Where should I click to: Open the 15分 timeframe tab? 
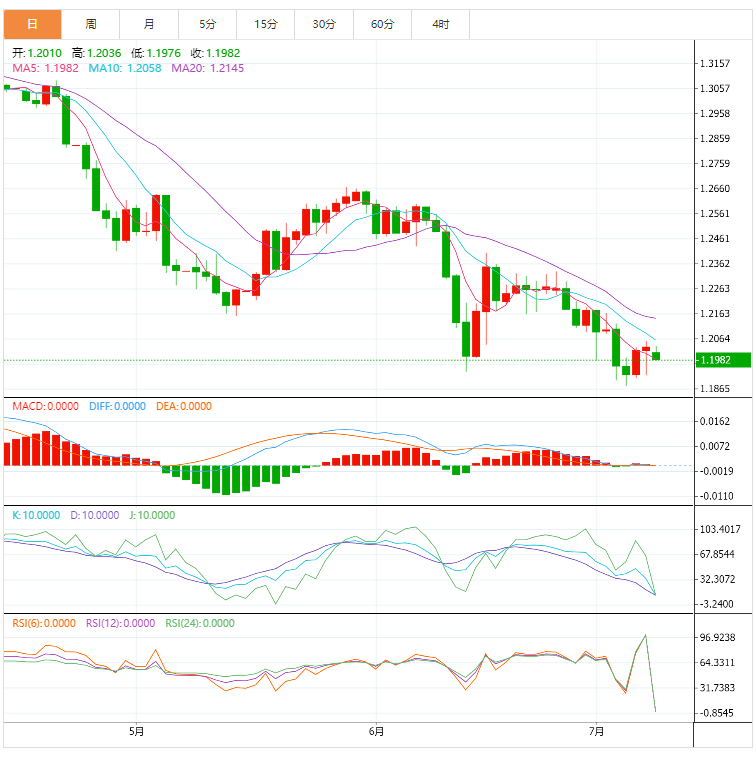click(266, 24)
